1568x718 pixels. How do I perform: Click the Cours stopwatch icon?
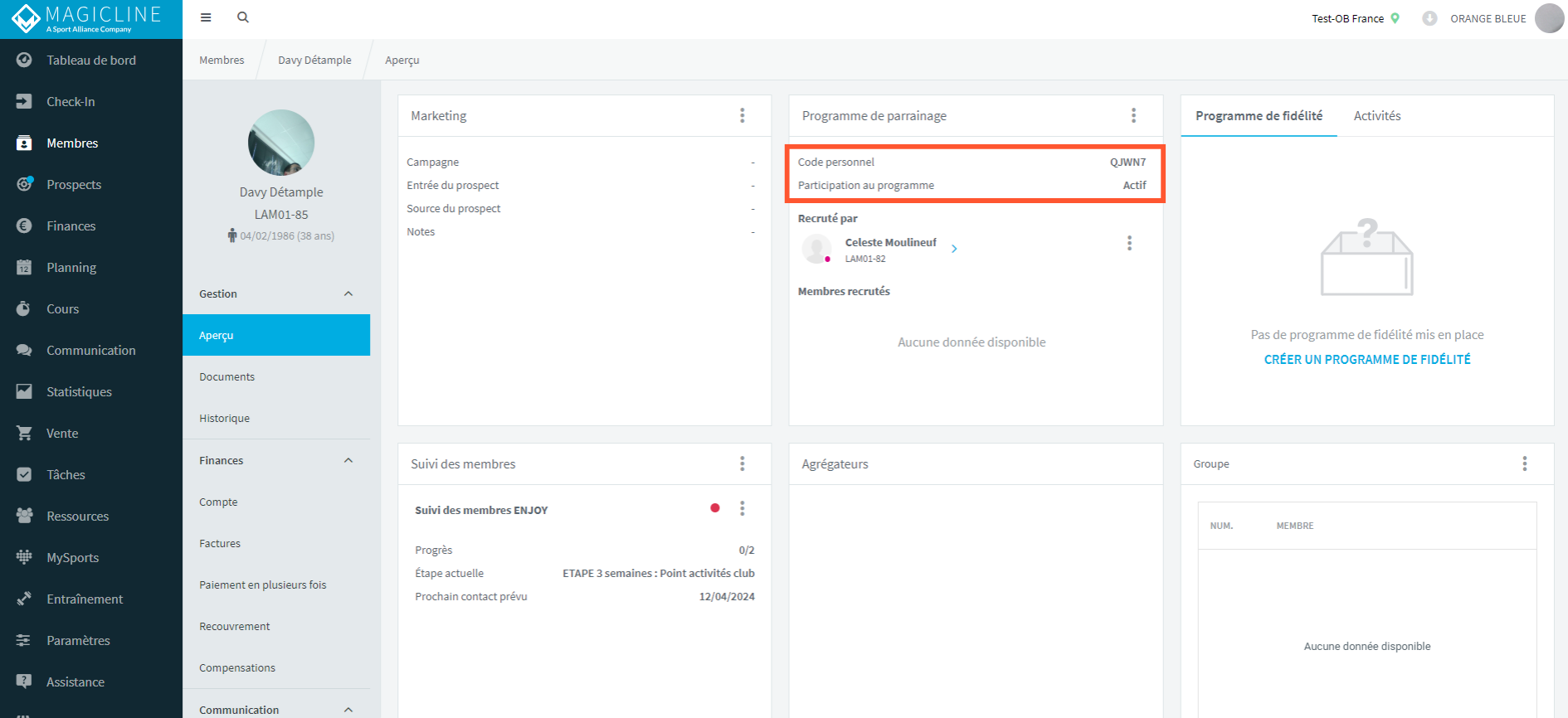(x=24, y=308)
